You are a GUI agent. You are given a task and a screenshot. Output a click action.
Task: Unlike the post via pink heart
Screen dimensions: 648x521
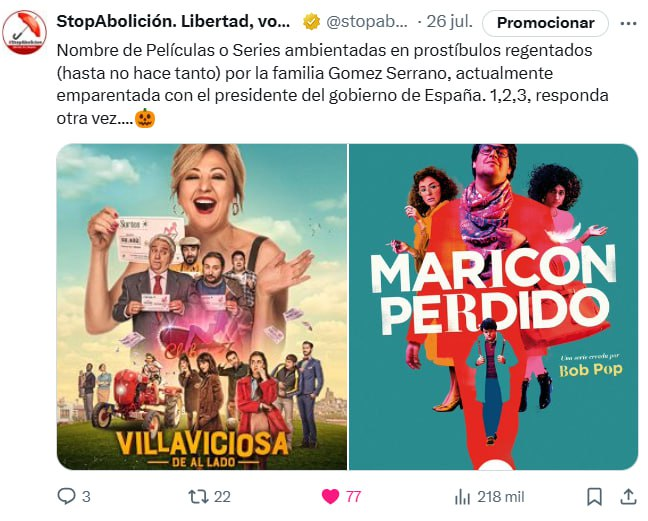pos(330,496)
